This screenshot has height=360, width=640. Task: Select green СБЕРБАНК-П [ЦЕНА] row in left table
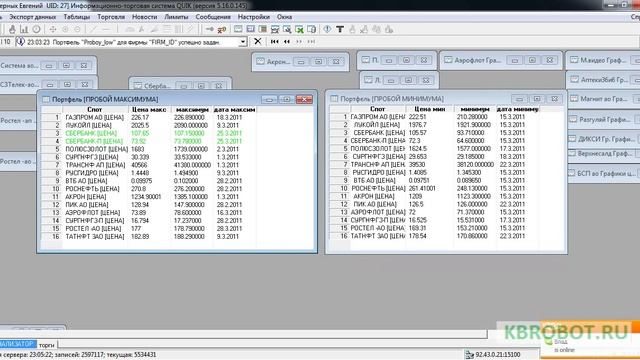pyautogui.click(x=149, y=141)
